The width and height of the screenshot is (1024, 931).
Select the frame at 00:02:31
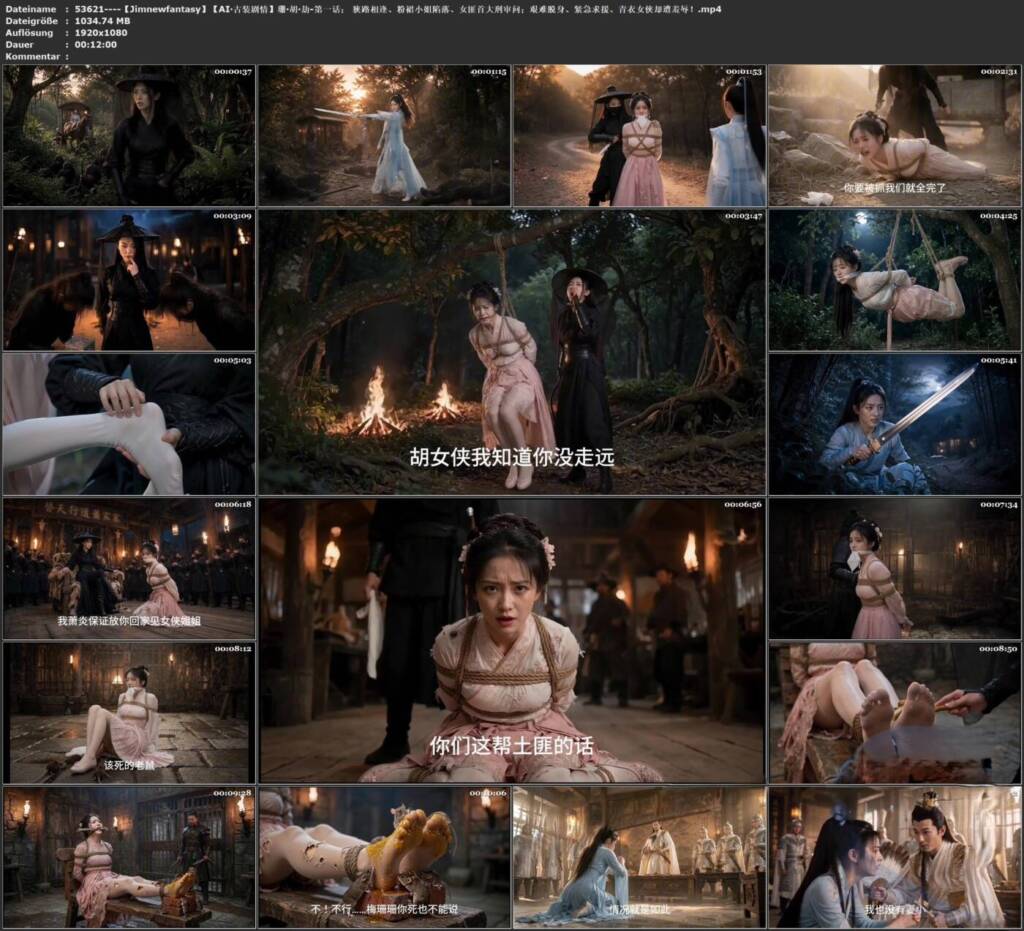coord(895,135)
